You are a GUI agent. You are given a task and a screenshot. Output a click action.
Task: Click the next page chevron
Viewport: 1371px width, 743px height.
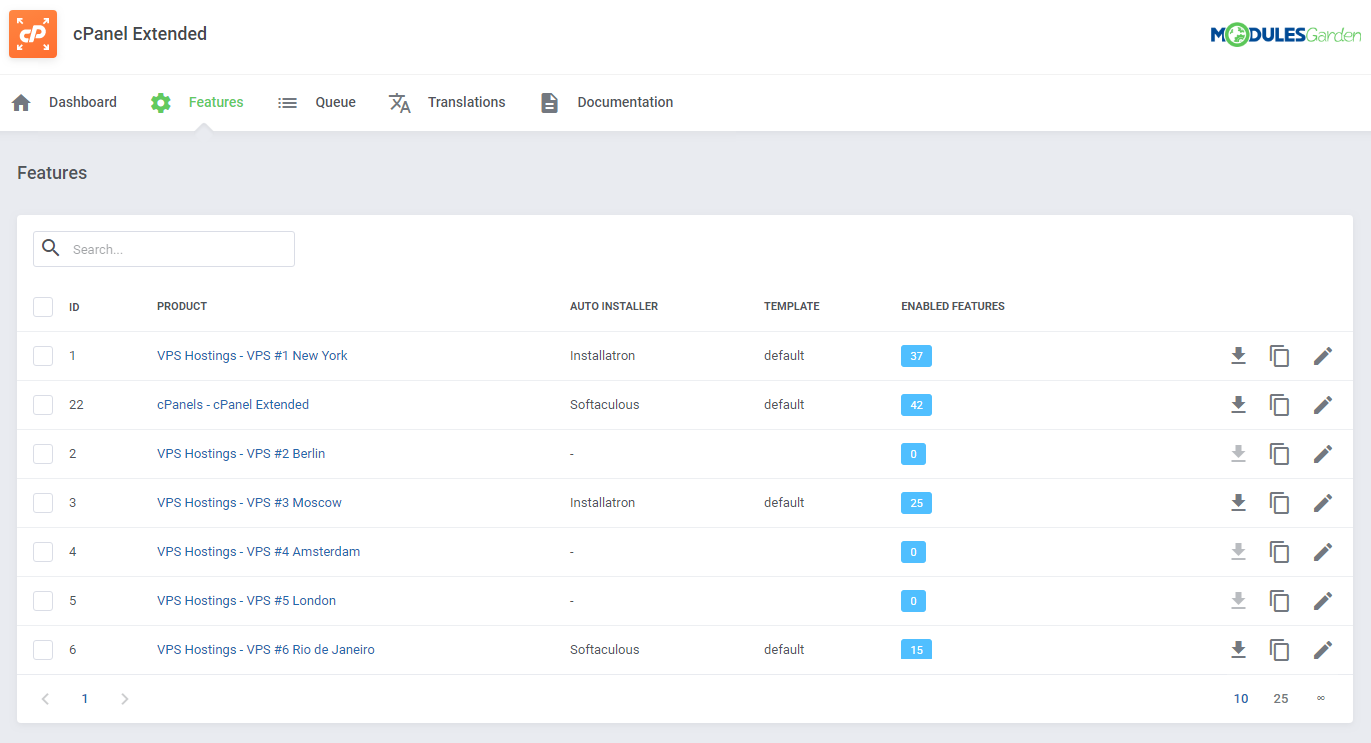(124, 698)
